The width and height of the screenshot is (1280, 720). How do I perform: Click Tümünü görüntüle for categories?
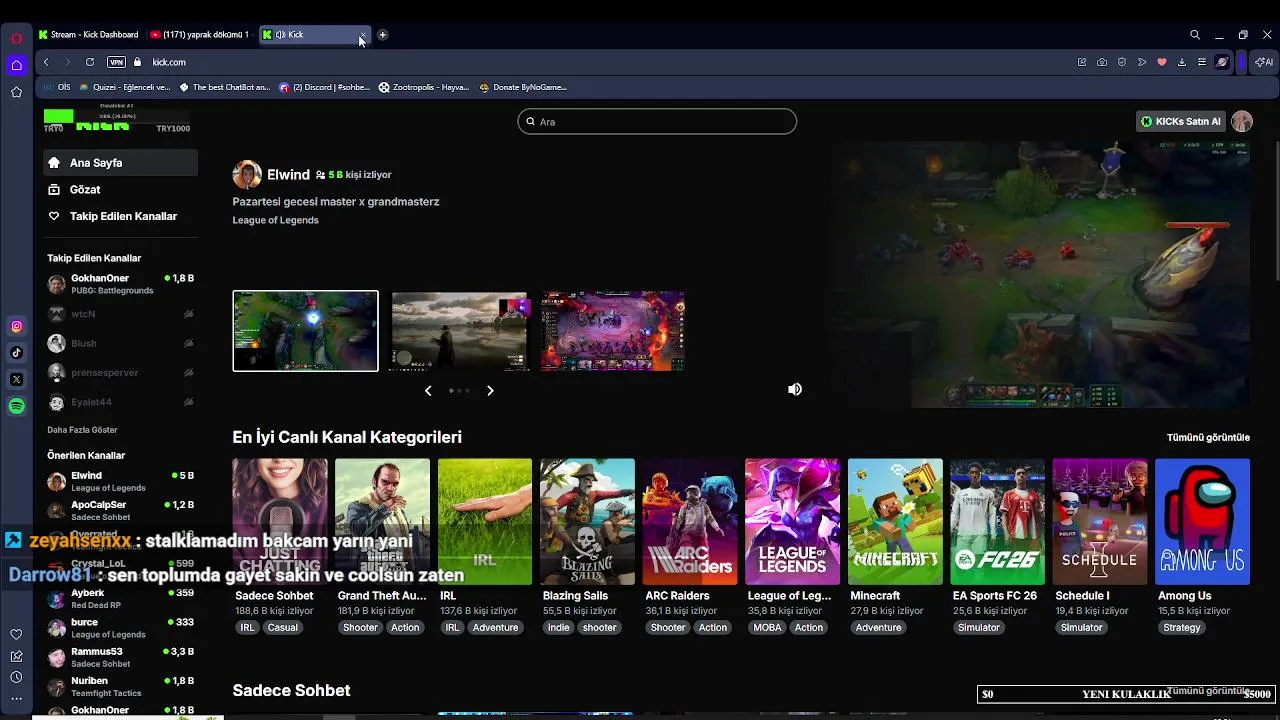pos(1208,437)
